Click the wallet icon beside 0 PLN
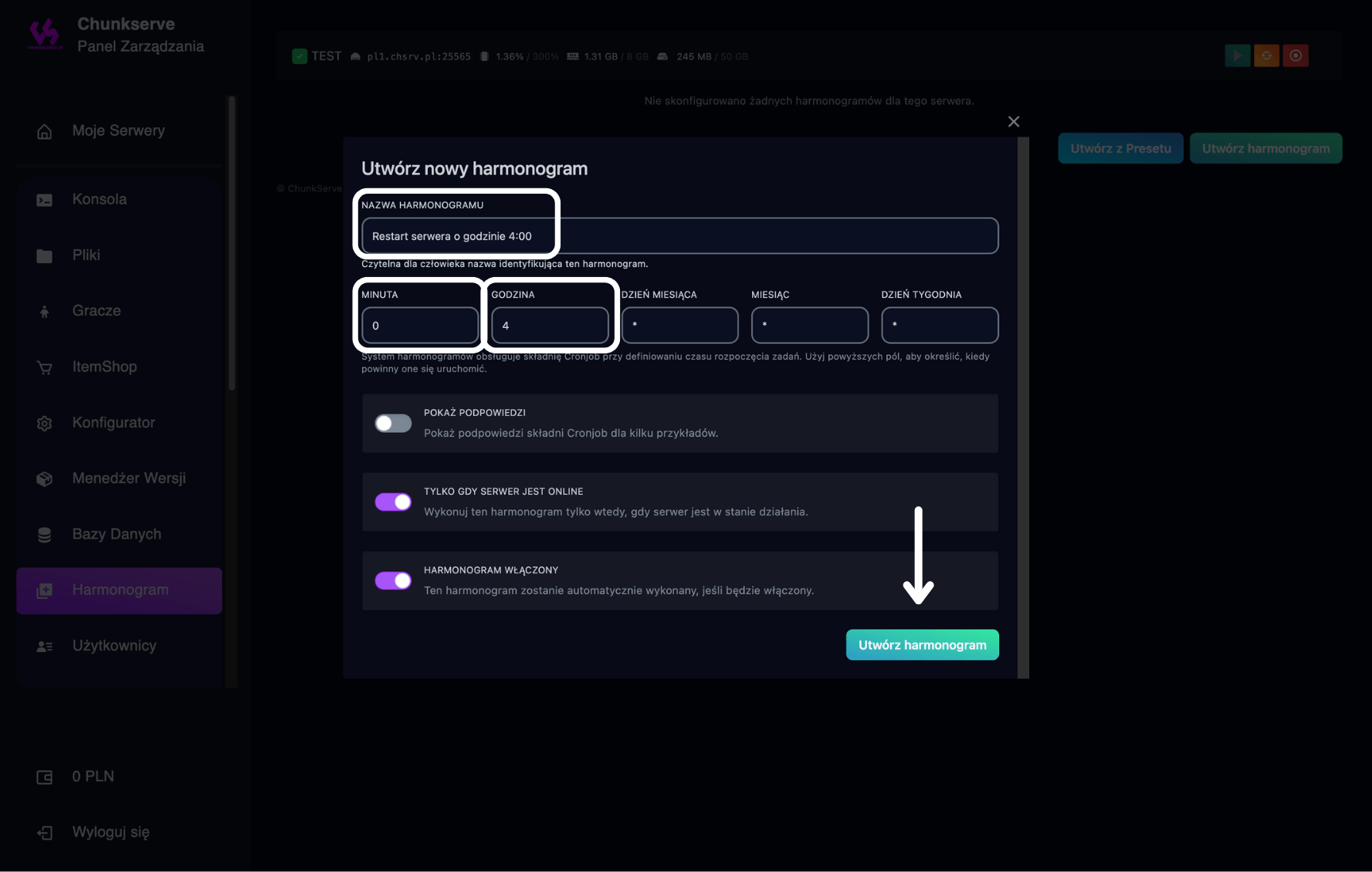Image resolution: width=1372 pixels, height=872 pixels. click(x=45, y=777)
